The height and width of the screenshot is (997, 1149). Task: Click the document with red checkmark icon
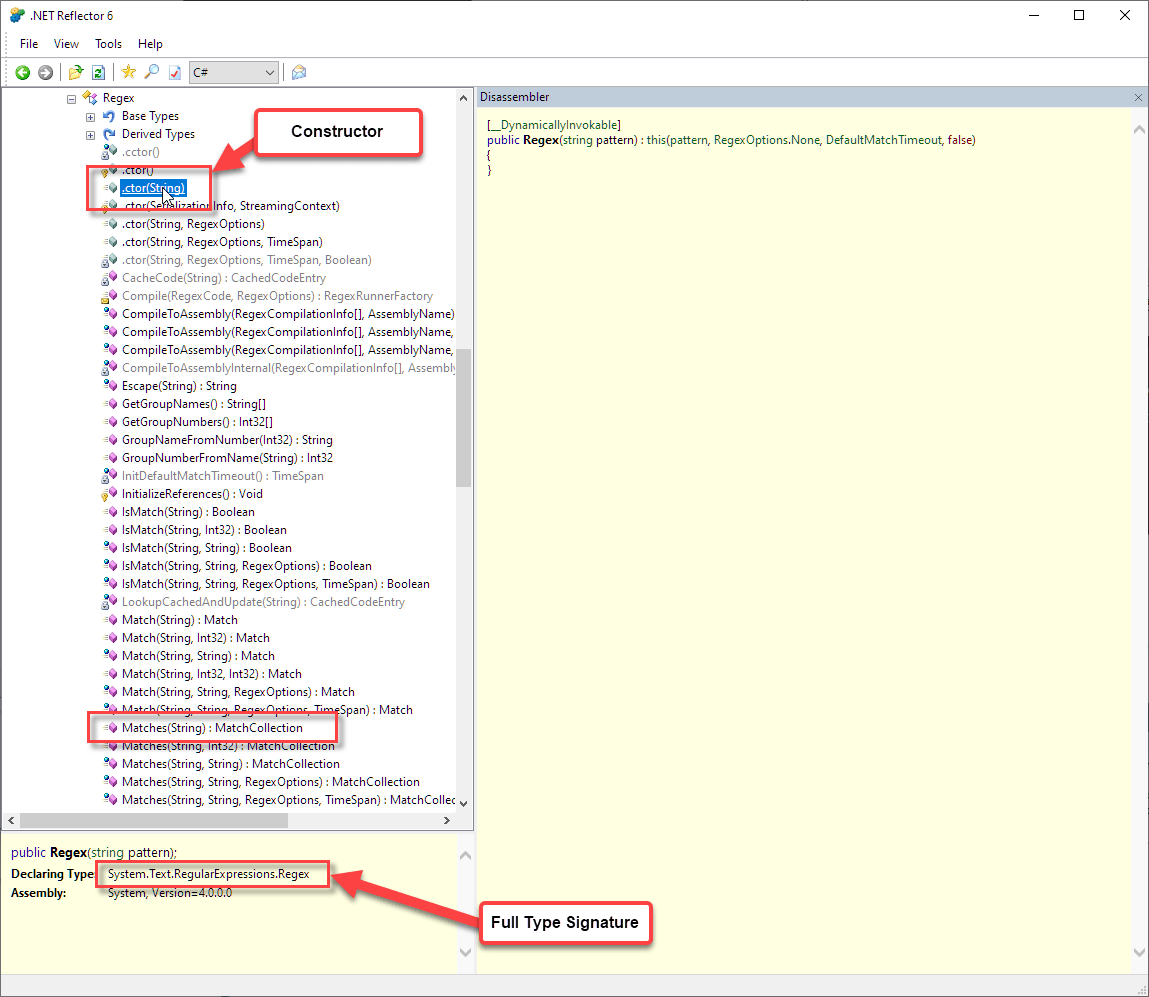point(174,72)
